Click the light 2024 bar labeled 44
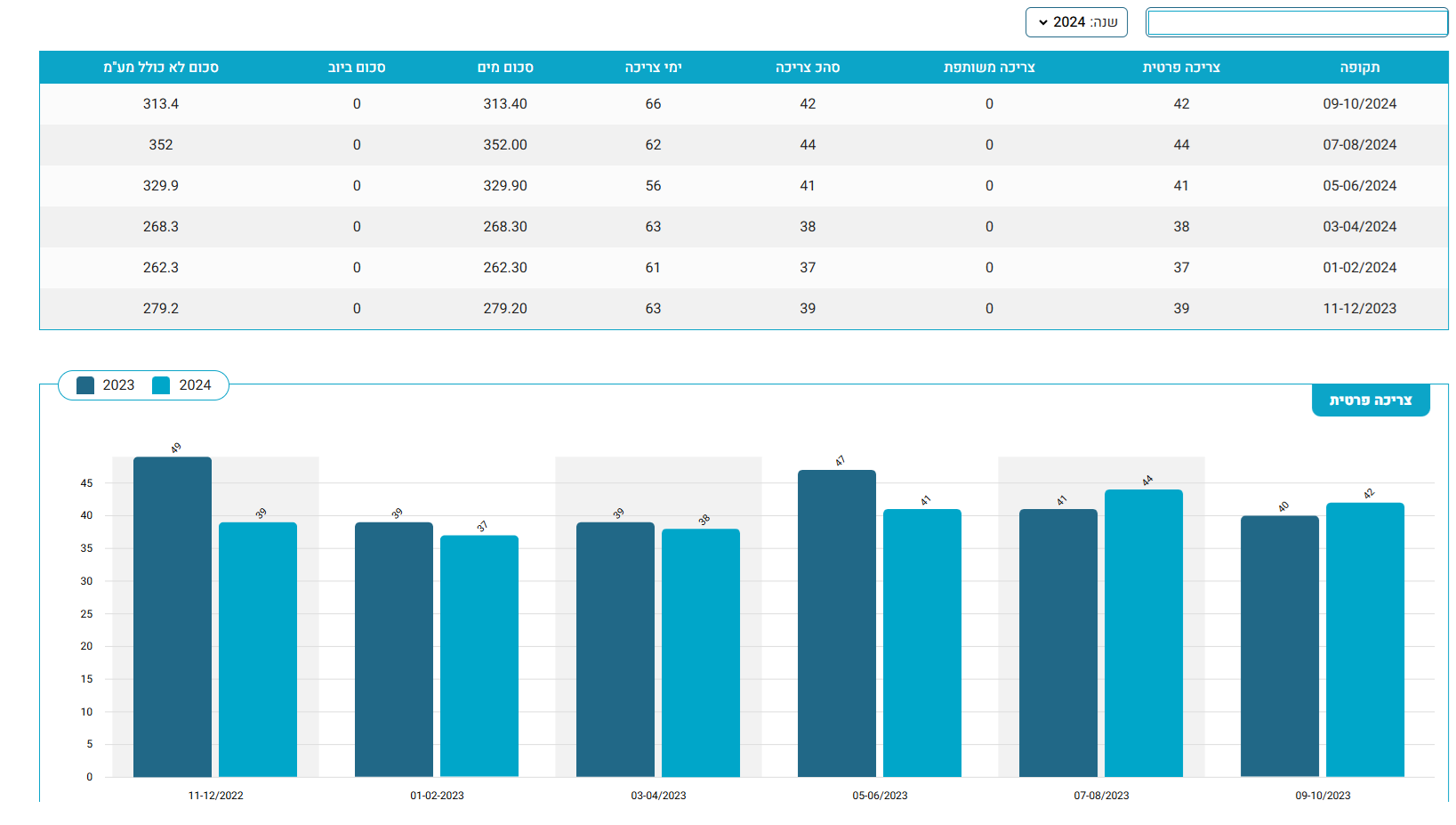The width and height of the screenshot is (1456, 825). pos(1143,632)
